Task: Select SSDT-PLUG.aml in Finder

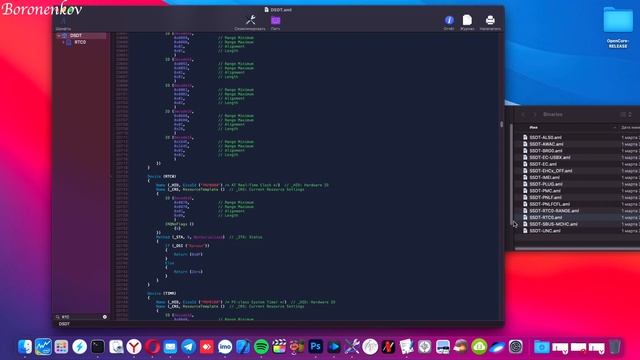Action: tap(546, 184)
